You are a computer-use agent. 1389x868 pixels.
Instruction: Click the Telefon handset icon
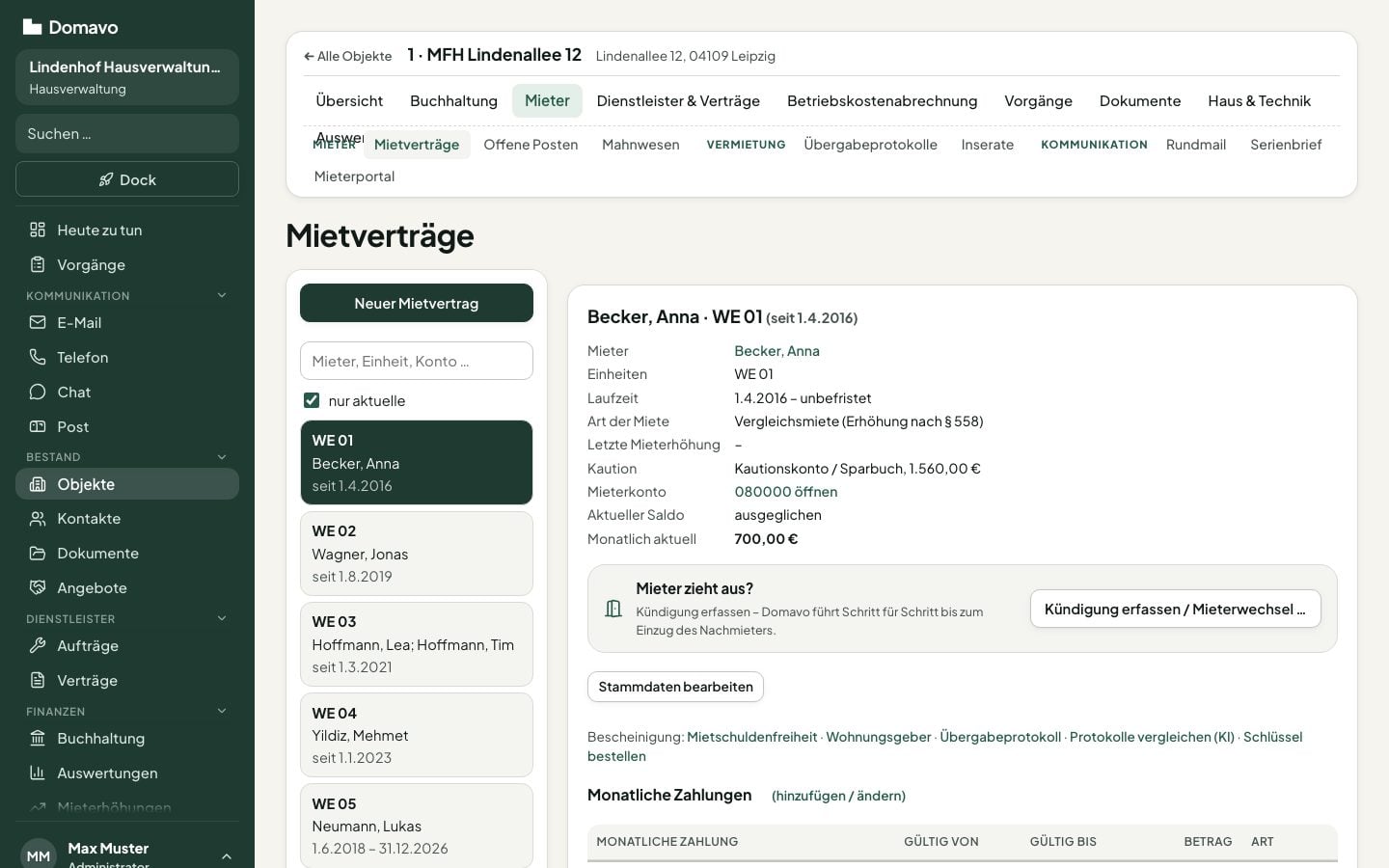click(x=38, y=357)
